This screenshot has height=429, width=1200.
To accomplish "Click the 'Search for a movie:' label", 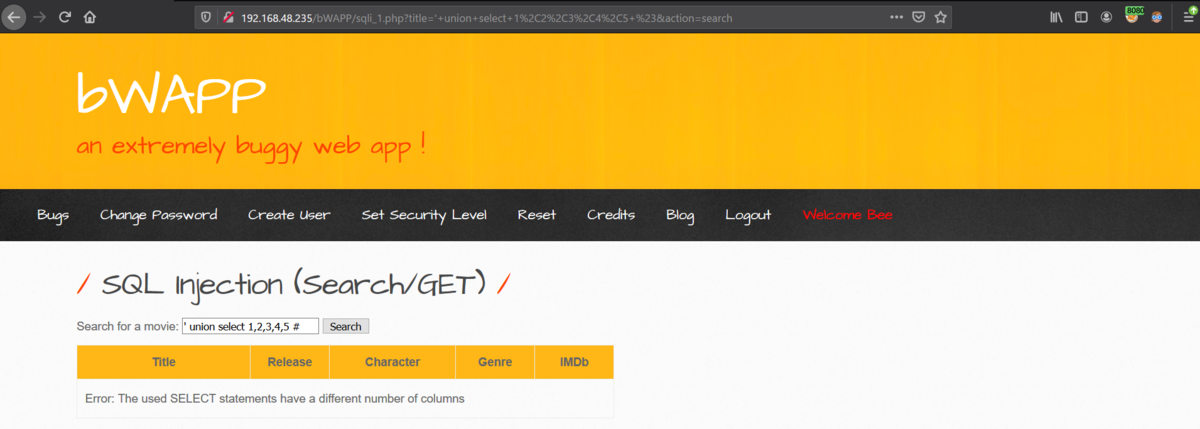I will coord(128,326).
